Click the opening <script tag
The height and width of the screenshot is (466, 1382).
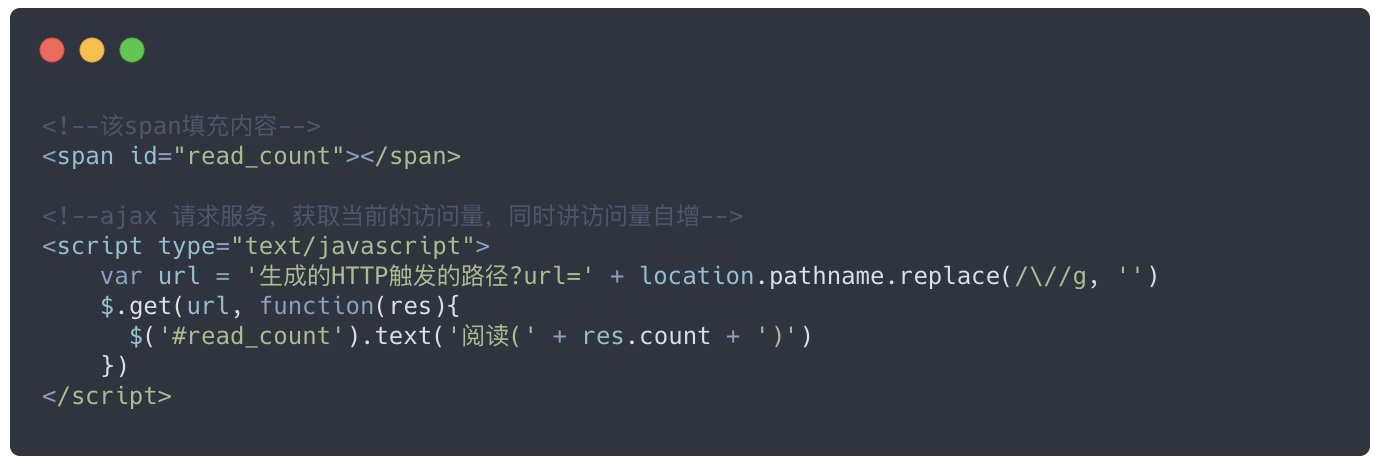(92, 246)
